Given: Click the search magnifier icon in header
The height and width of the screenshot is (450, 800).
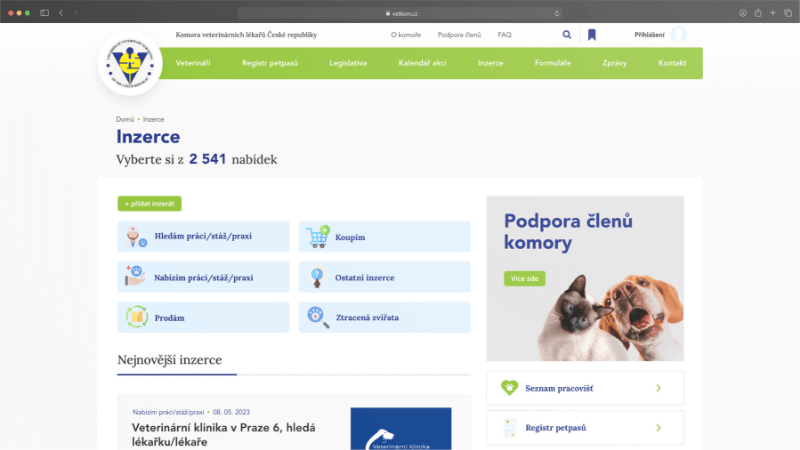Looking at the screenshot, I should click(567, 35).
